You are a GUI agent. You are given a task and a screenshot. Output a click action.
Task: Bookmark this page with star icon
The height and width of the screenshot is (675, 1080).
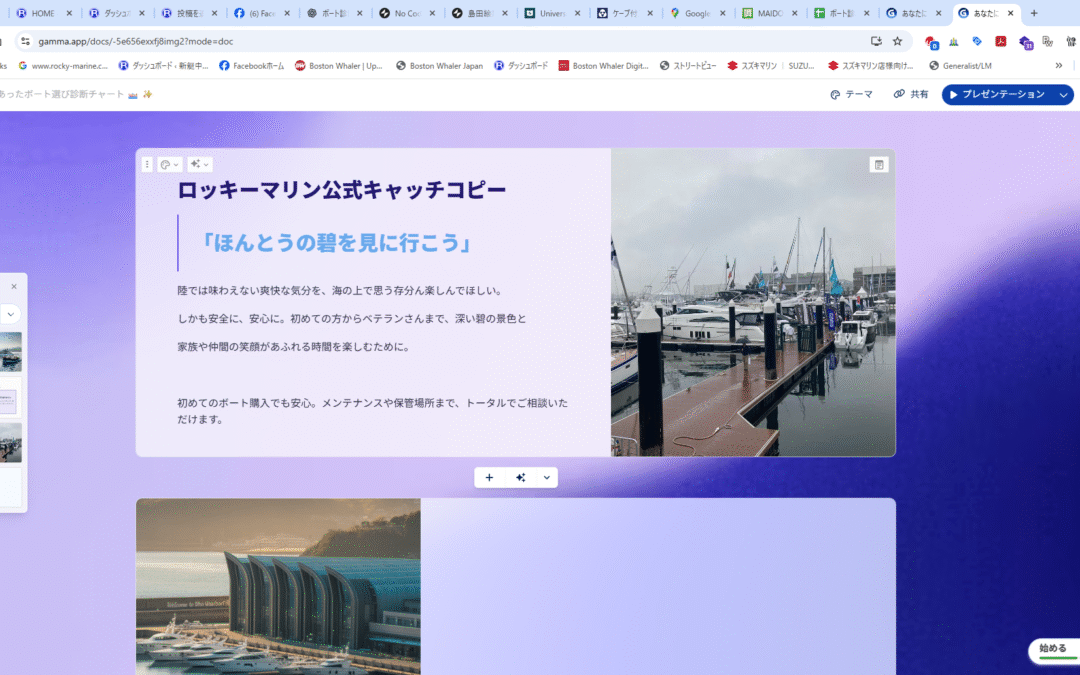point(897,41)
